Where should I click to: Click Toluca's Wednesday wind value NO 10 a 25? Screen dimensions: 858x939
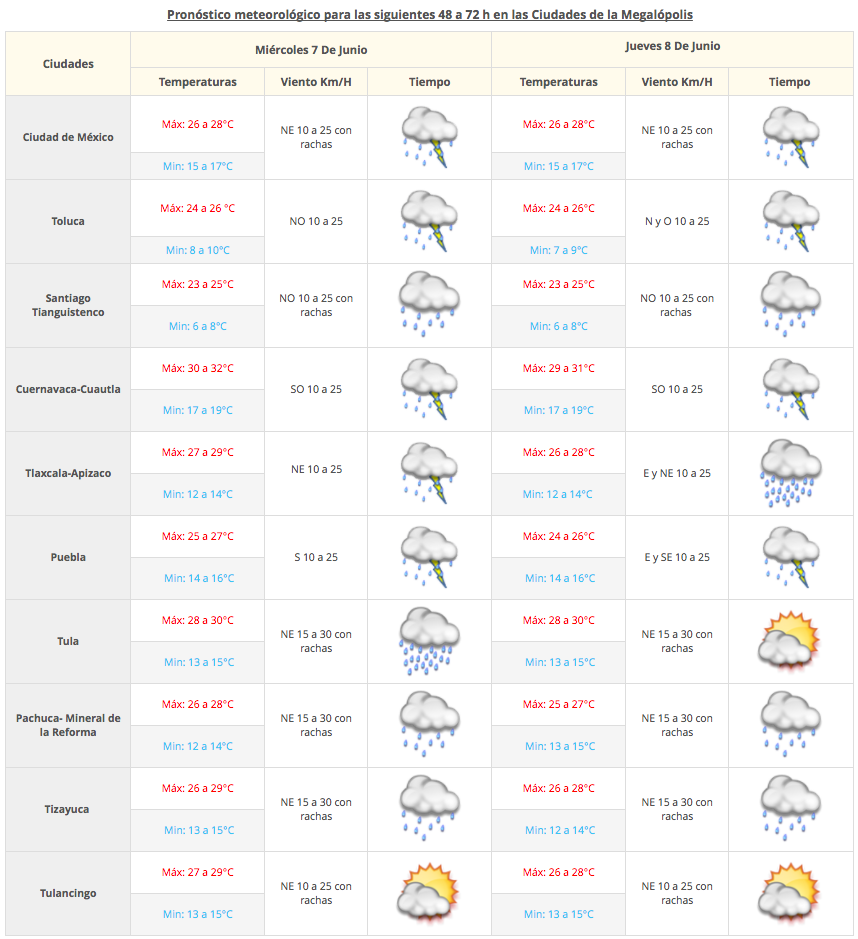pyautogui.click(x=316, y=221)
